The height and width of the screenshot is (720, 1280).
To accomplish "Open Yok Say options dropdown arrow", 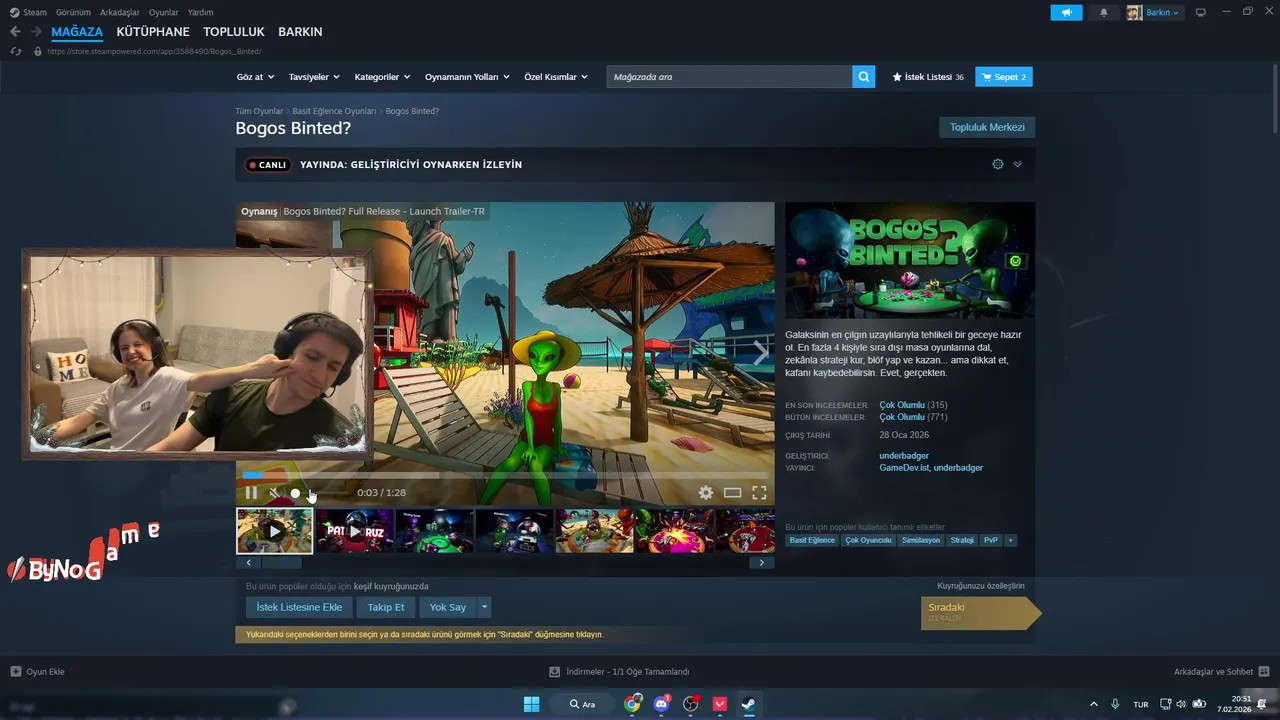I will 484,607.
